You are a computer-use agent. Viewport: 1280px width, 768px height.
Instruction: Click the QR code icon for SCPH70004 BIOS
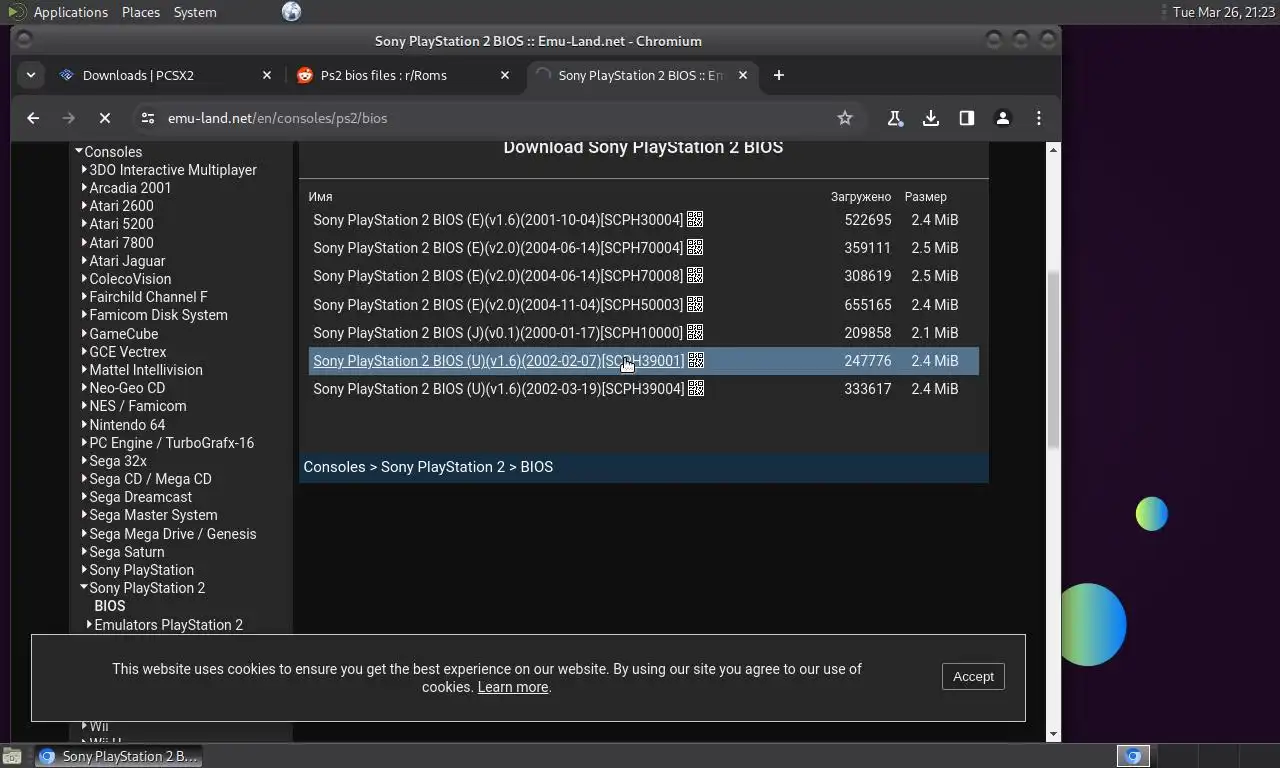pos(695,247)
